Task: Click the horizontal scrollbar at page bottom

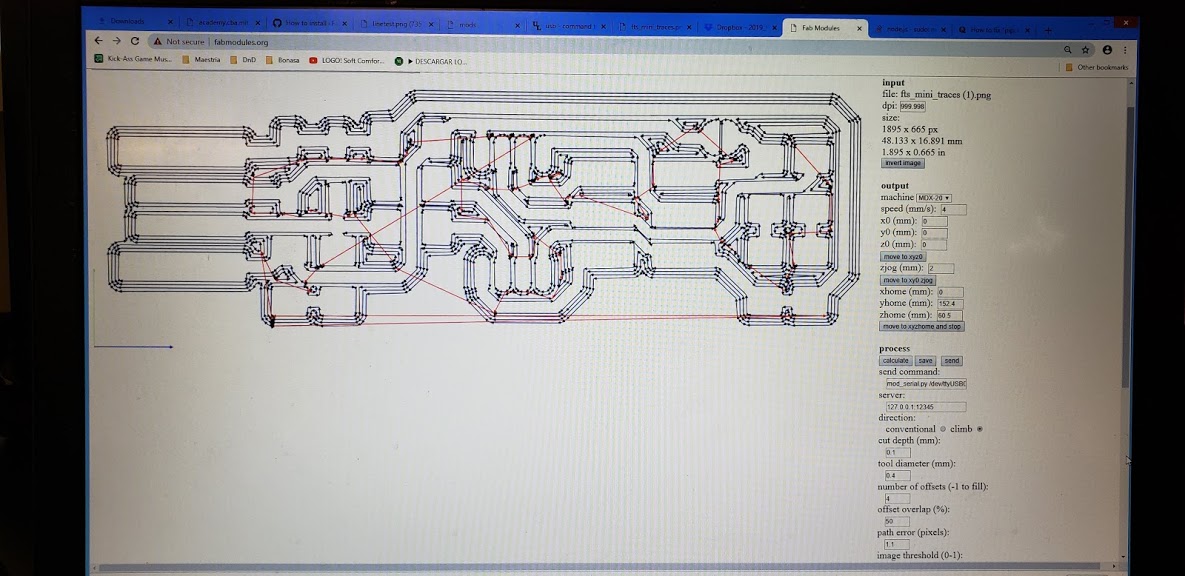Action: click(597, 567)
